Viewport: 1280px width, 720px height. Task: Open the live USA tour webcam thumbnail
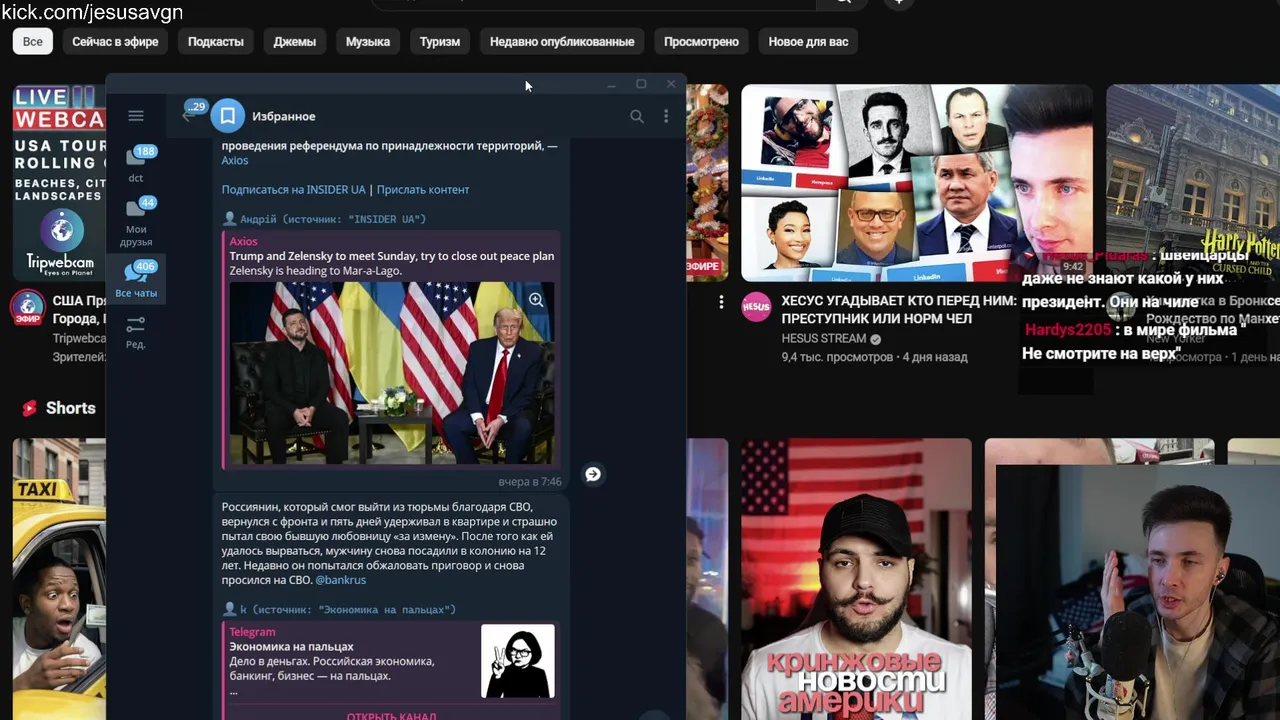point(59,182)
